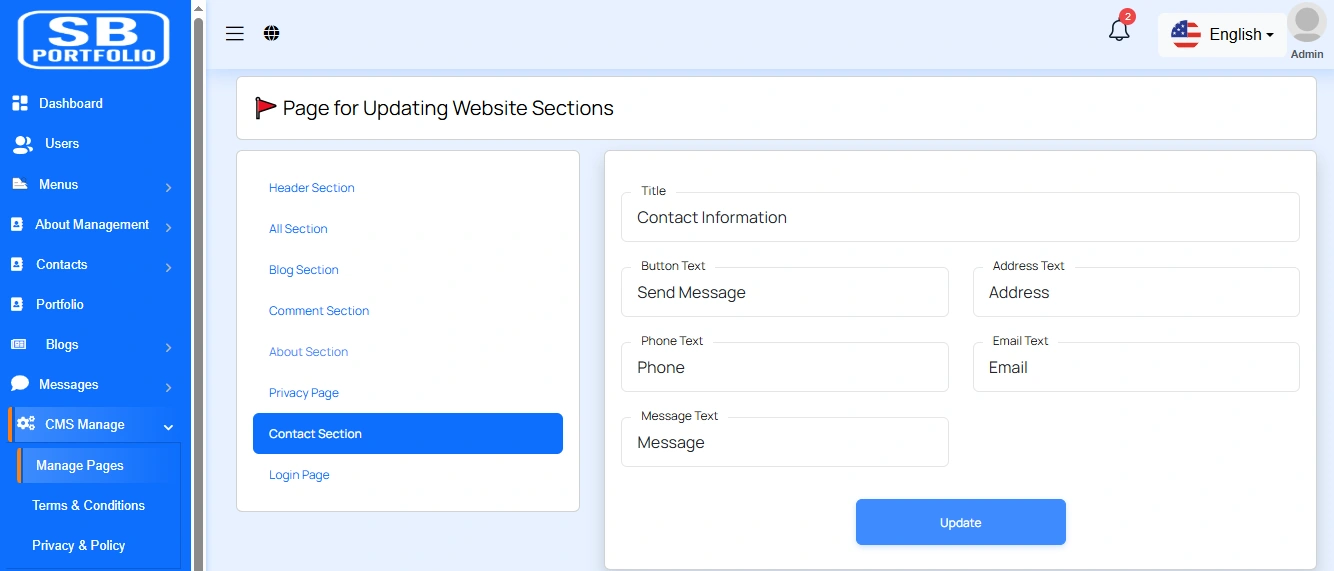1334x571 pixels.
Task: Expand the Blogs submenu chevron
Action: tap(168, 347)
